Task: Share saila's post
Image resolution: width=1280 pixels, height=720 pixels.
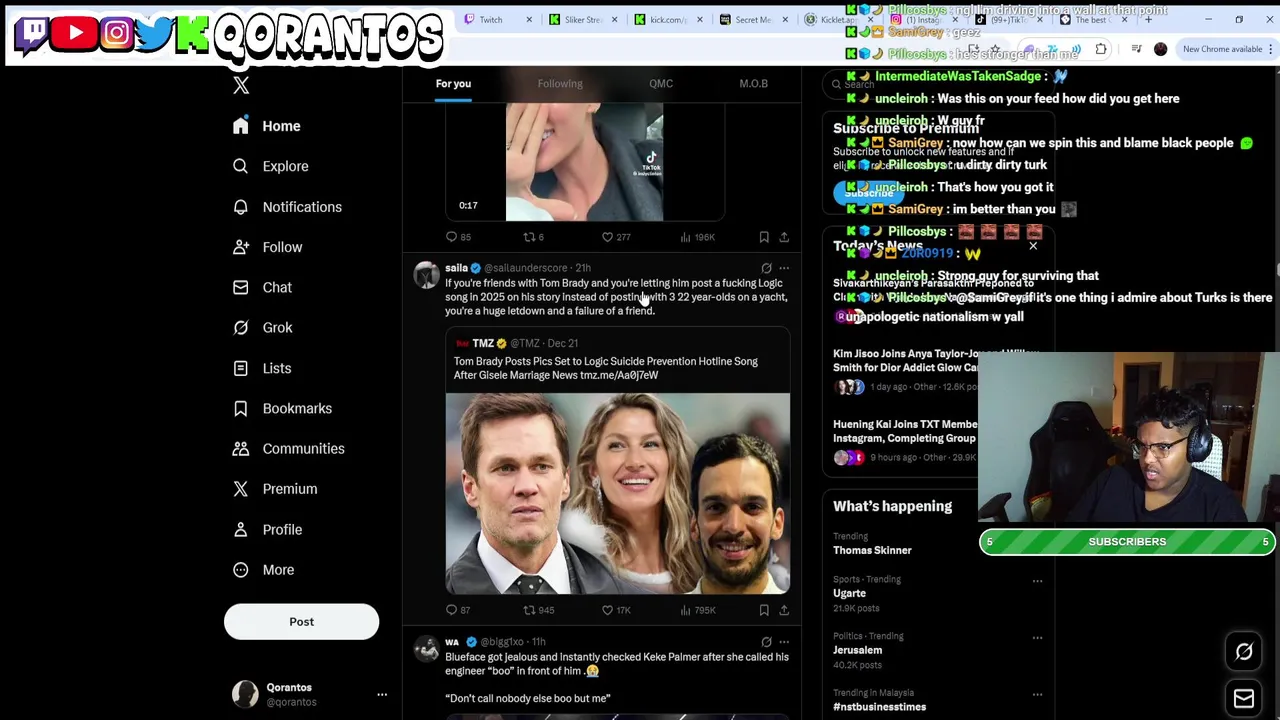Action: 784,610
